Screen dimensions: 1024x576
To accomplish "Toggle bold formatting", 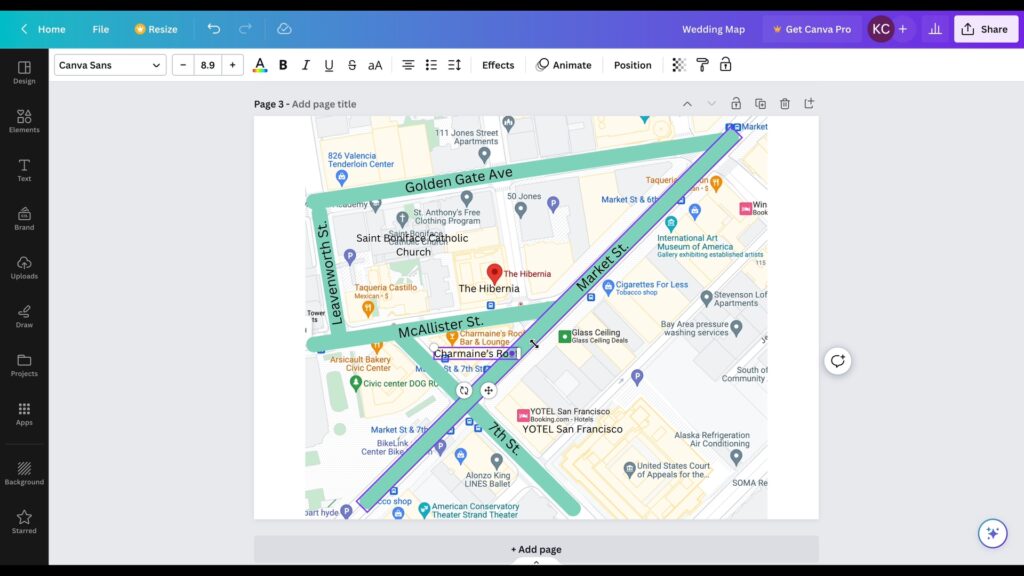I will [x=283, y=65].
